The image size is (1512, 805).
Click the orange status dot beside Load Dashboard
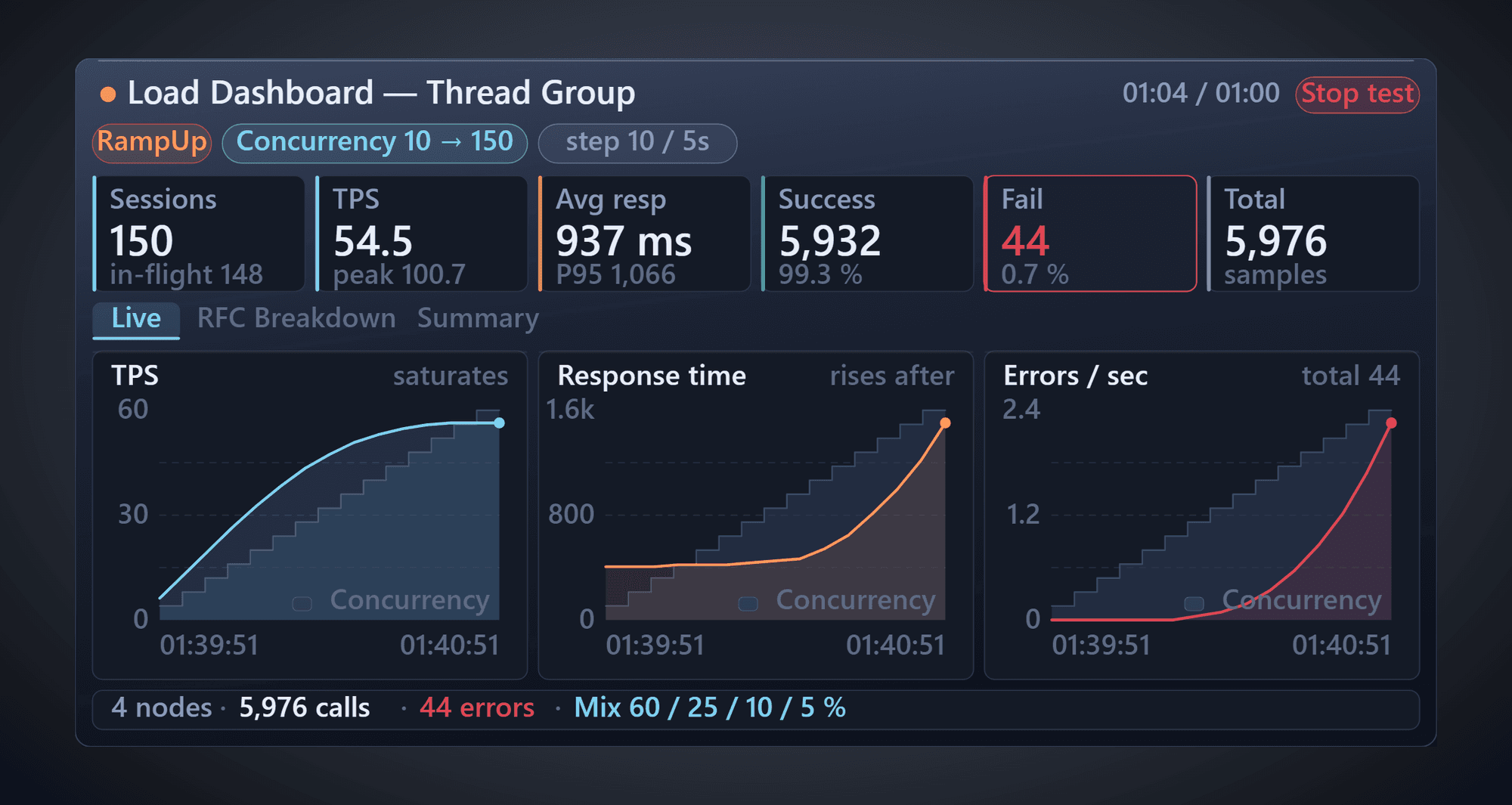click(108, 94)
